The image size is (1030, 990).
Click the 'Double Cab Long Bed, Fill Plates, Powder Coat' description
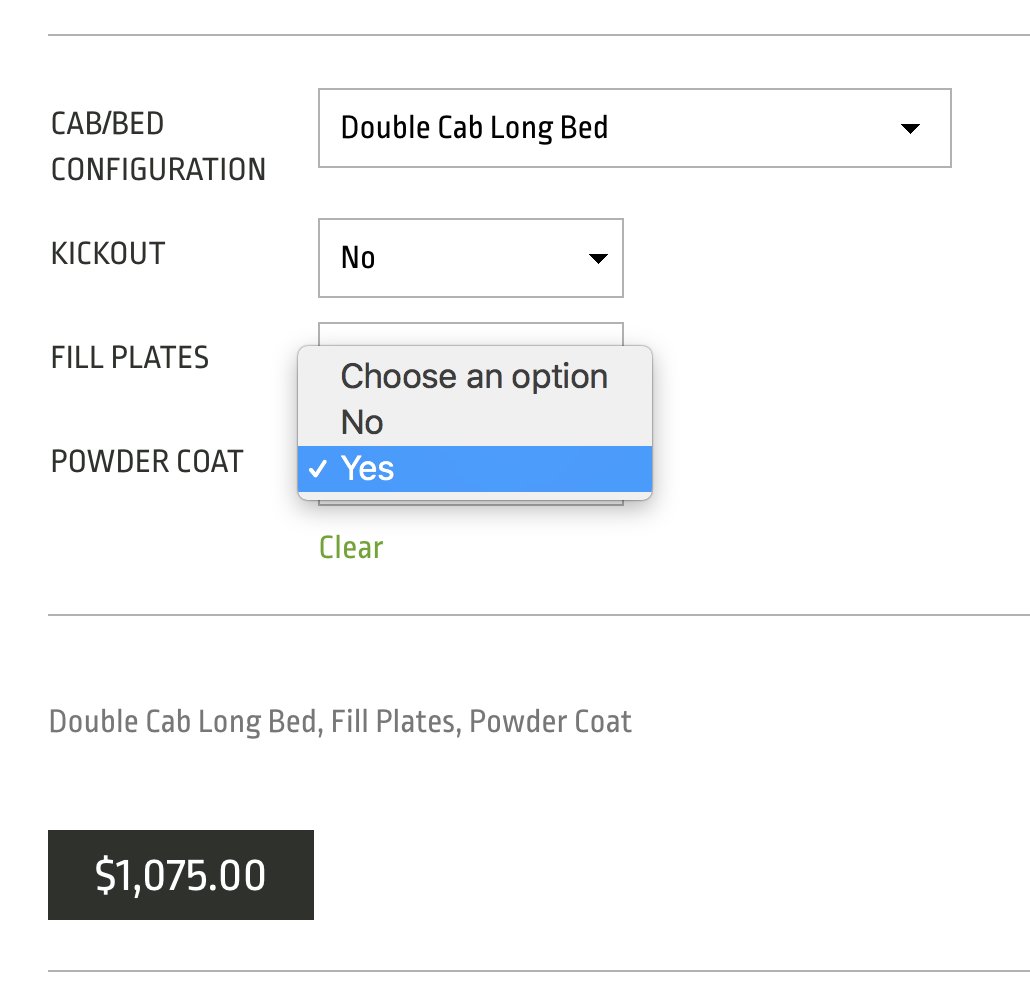pos(340,722)
